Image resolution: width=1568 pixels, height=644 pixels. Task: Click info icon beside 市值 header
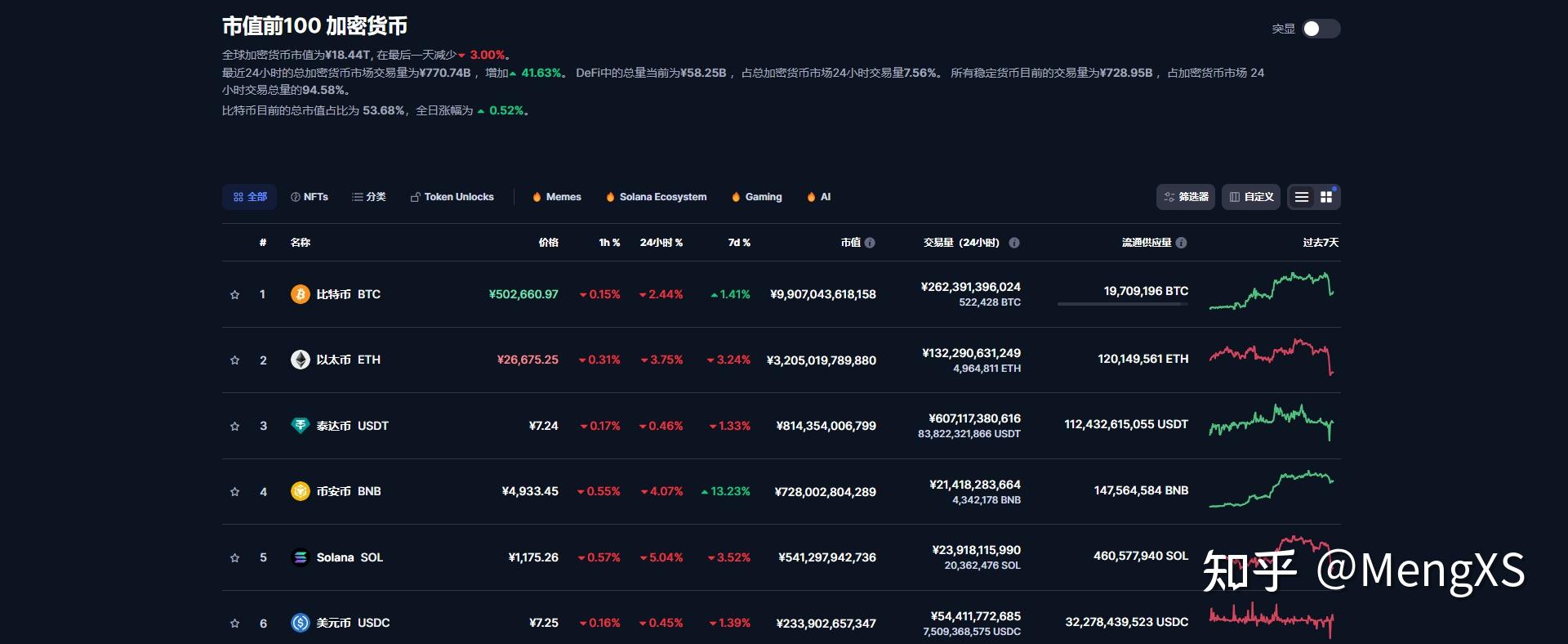tap(870, 243)
